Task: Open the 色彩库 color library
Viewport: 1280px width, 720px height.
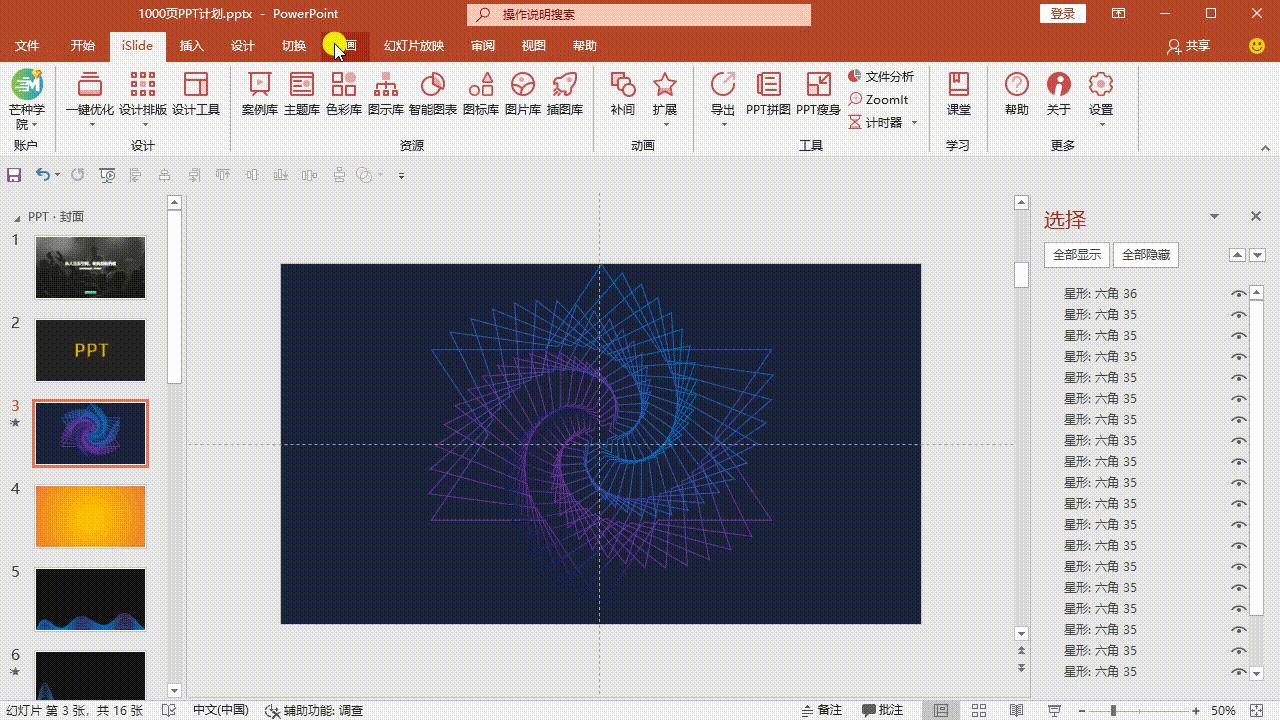Action: [344, 94]
